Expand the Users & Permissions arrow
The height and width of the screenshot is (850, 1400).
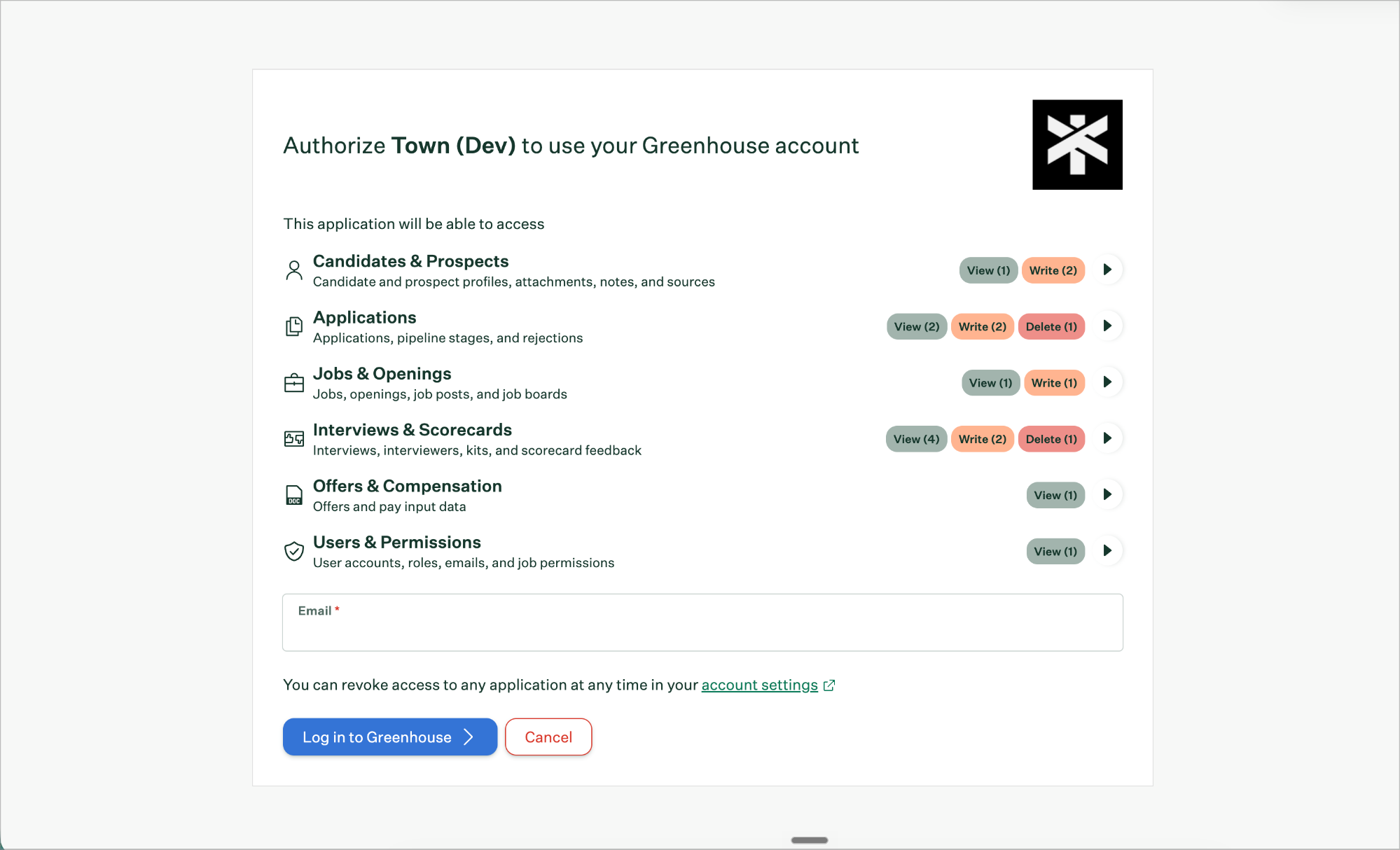click(x=1107, y=550)
